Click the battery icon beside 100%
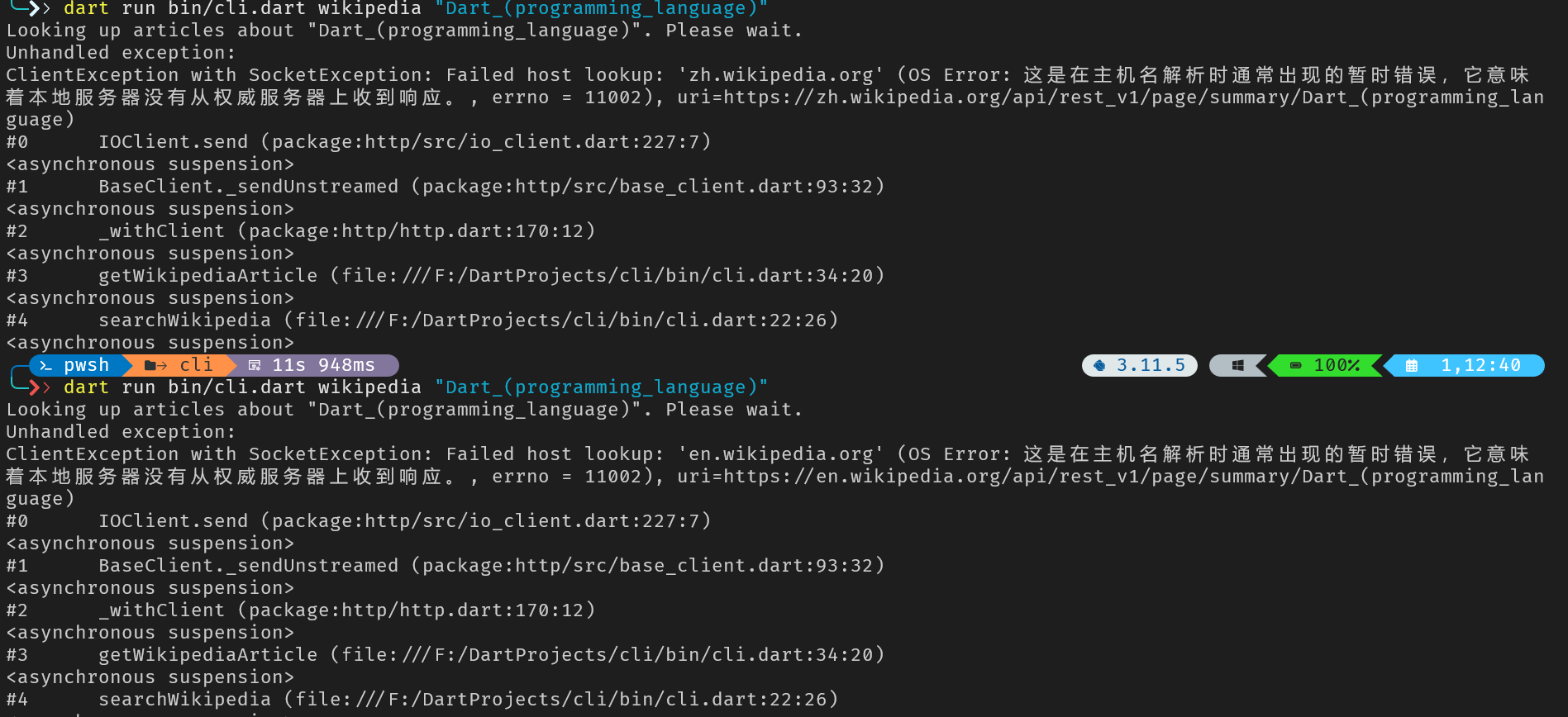1568x717 pixels. (1296, 365)
